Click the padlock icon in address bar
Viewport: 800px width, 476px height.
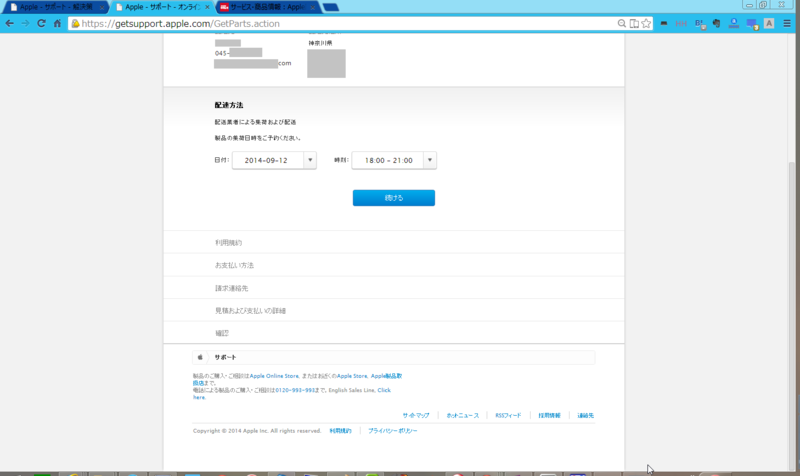tap(76, 23)
